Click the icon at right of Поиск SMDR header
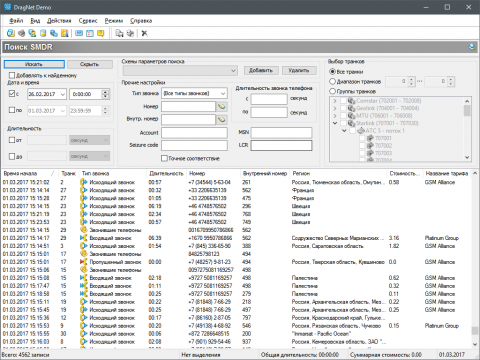Screen dimensions: 480x360 [x=472, y=47]
